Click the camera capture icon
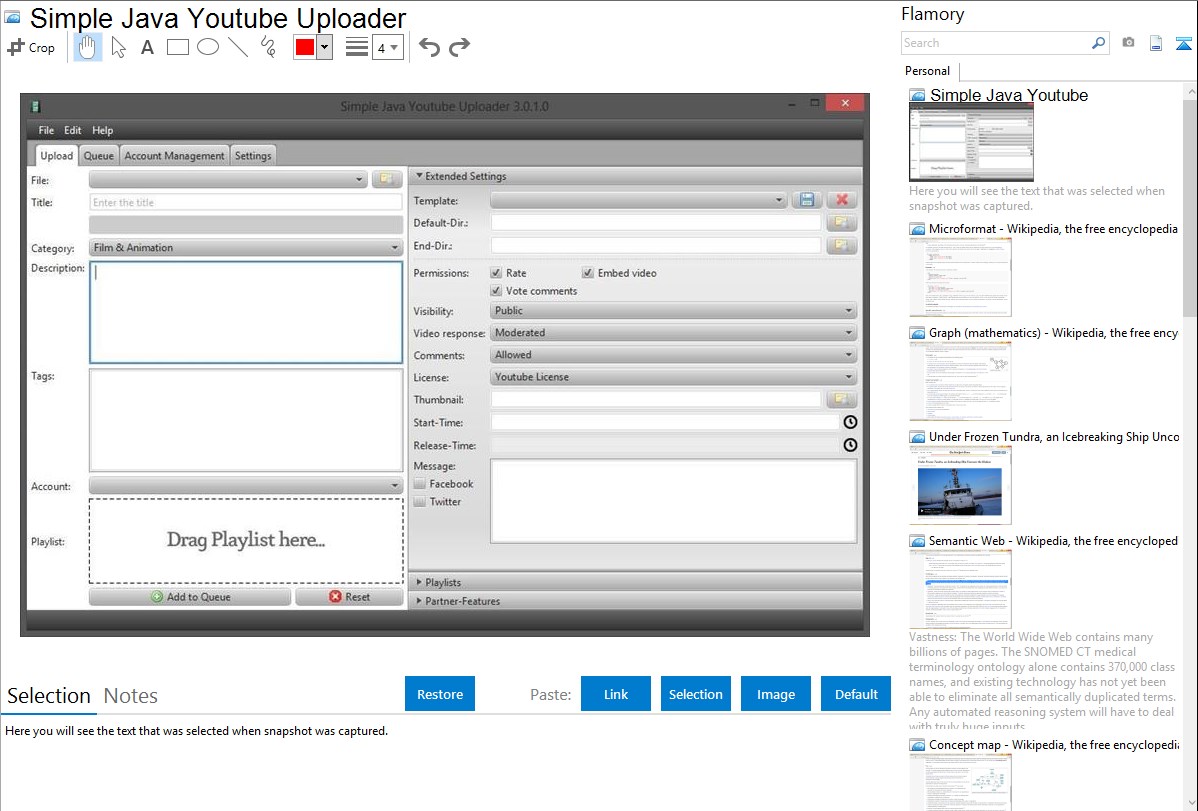 pyautogui.click(x=1128, y=43)
